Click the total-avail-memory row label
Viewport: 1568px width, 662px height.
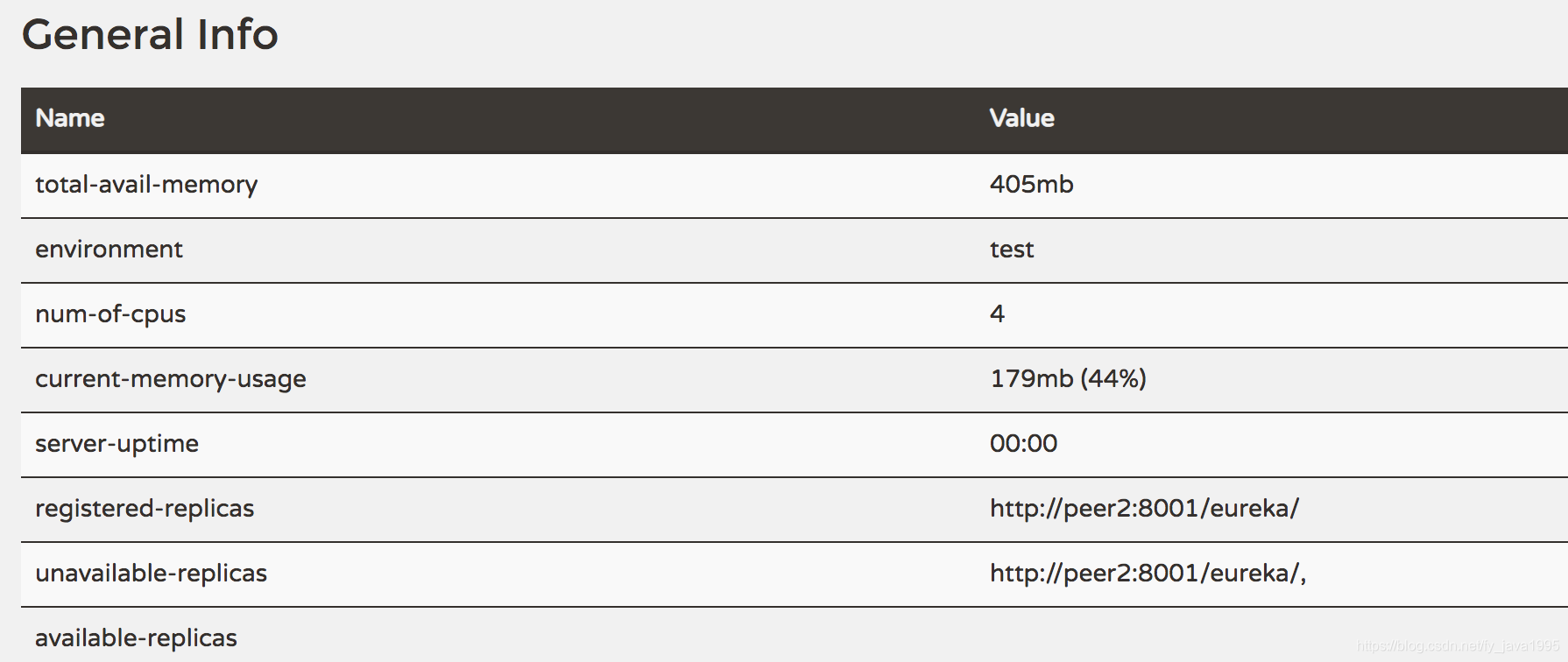pyautogui.click(x=146, y=185)
